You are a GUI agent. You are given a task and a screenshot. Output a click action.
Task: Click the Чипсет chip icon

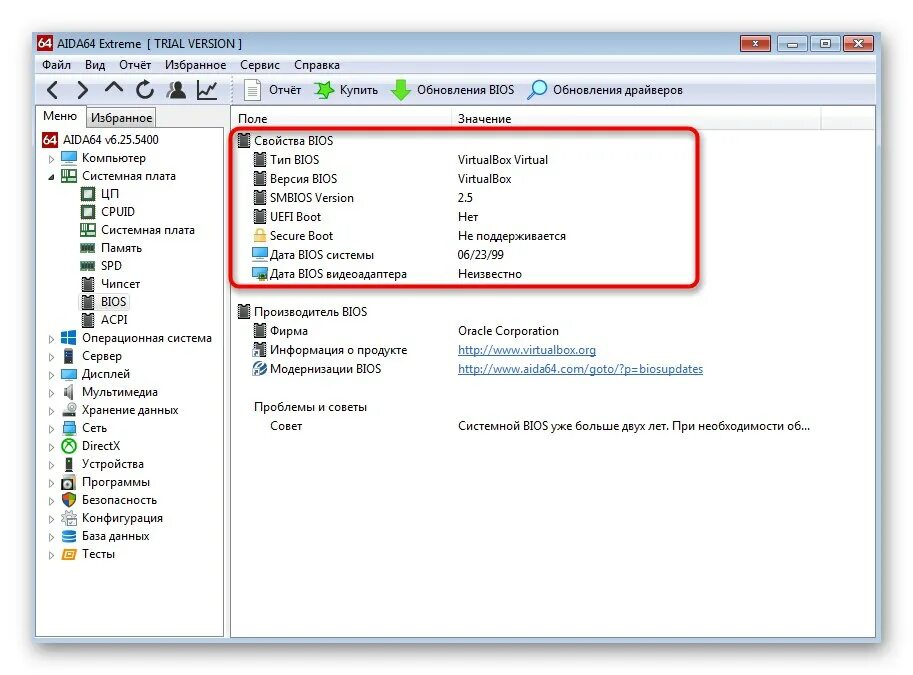pyautogui.click(x=88, y=284)
